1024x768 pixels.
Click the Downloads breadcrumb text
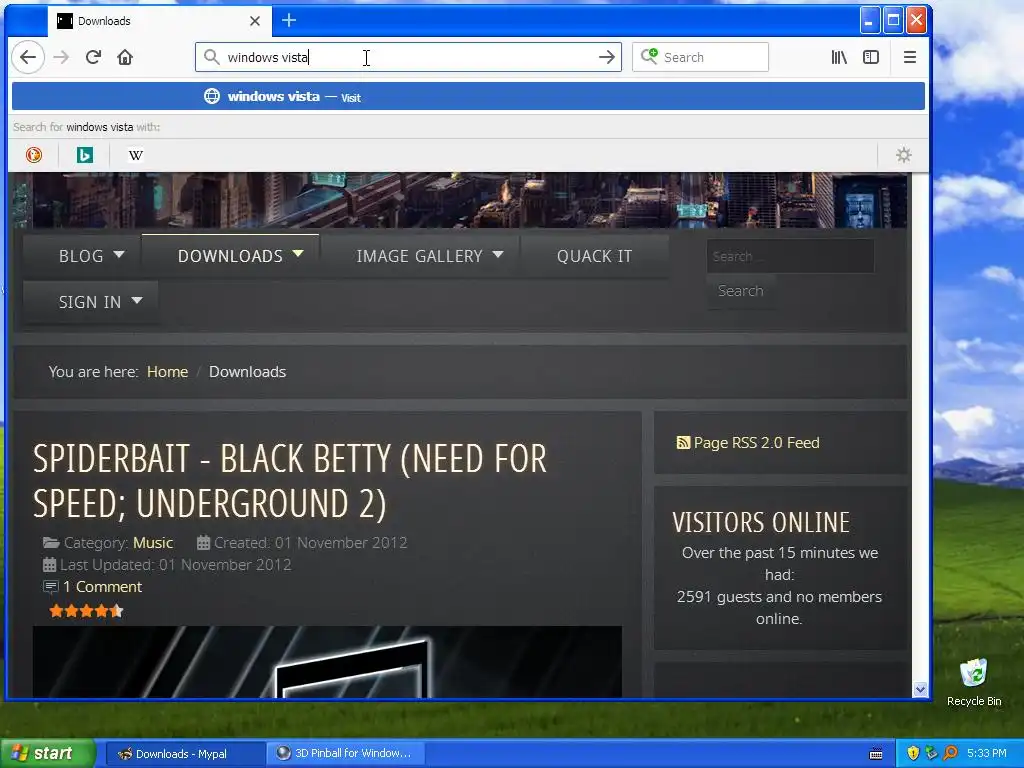(x=248, y=372)
